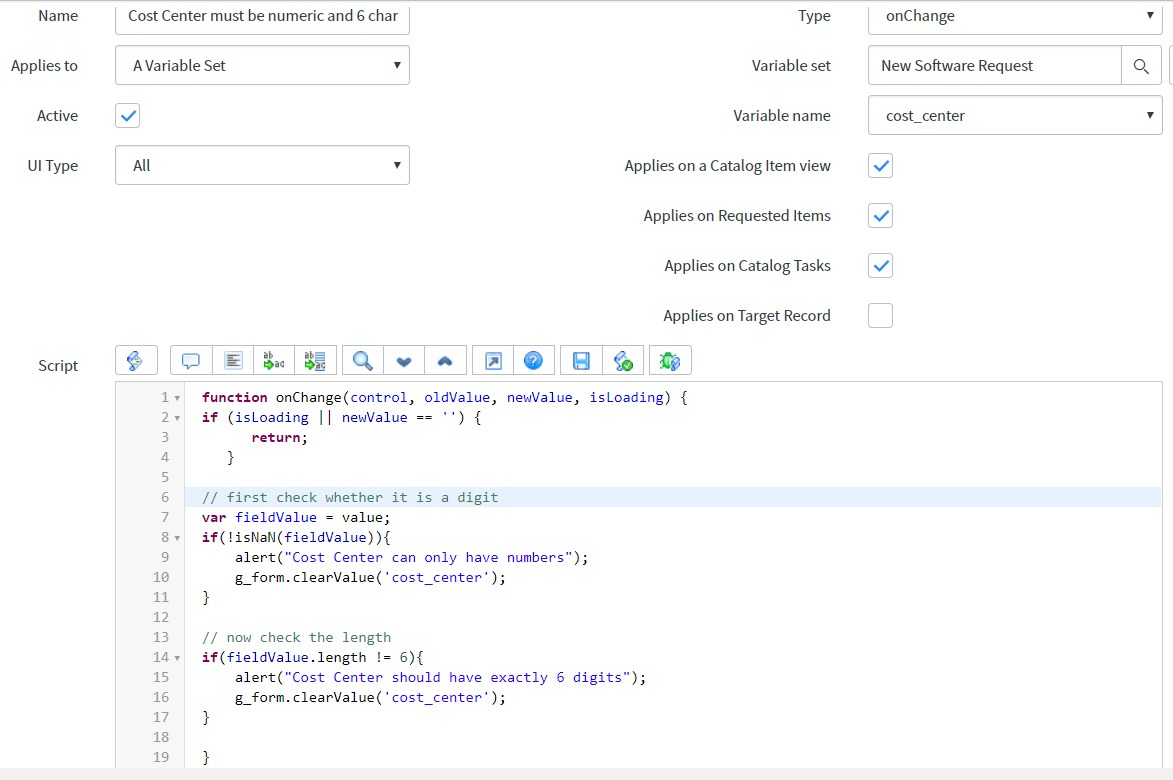Click the 'return;' statement line
This screenshot has height=780, width=1173.
279,437
